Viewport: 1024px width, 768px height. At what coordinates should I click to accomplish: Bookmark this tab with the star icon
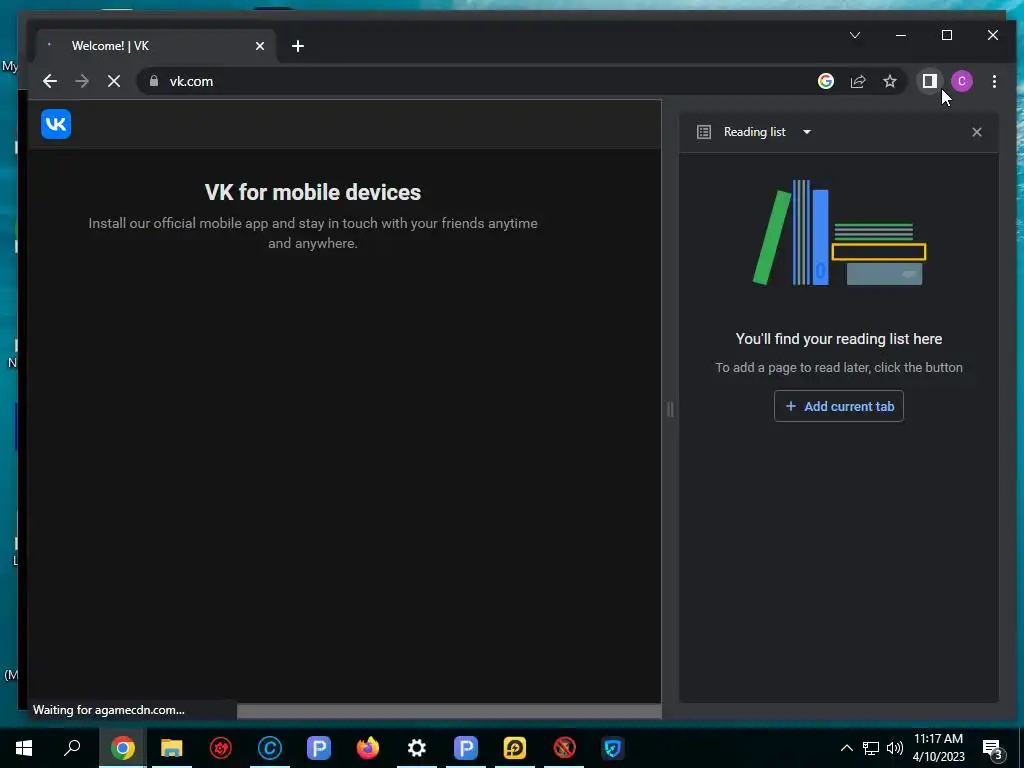pos(889,81)
